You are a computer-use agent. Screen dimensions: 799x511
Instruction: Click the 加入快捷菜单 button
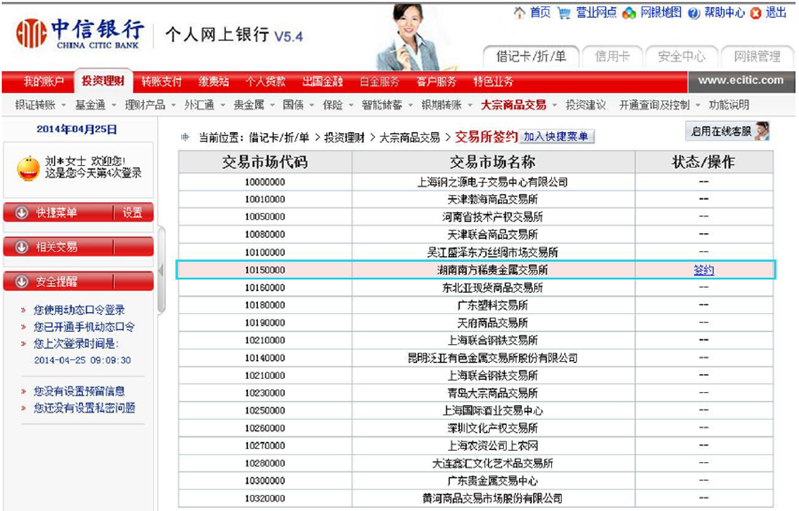[556, 137]
